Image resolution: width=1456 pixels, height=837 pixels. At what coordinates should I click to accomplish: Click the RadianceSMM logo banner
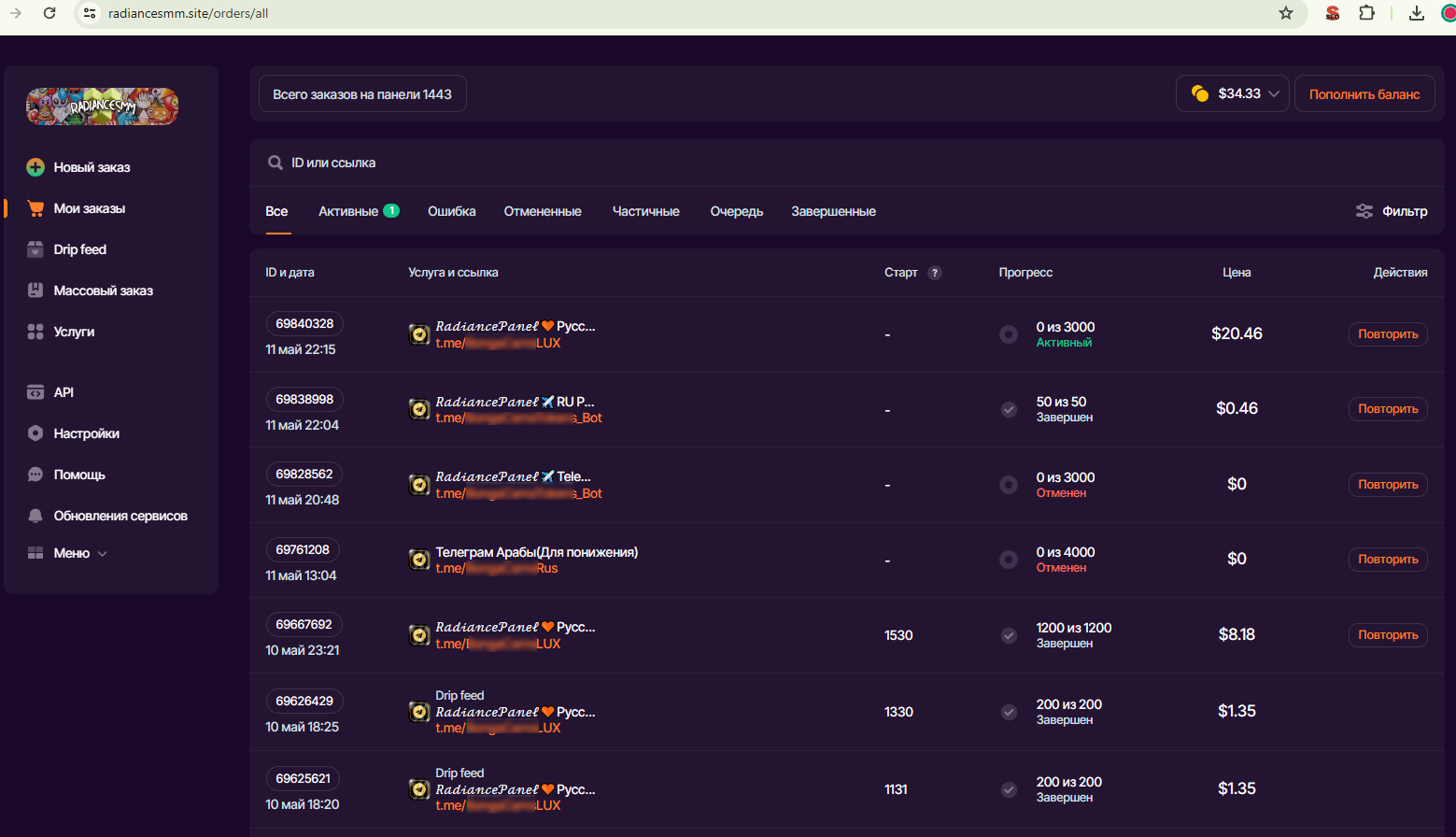click(102, 106)
